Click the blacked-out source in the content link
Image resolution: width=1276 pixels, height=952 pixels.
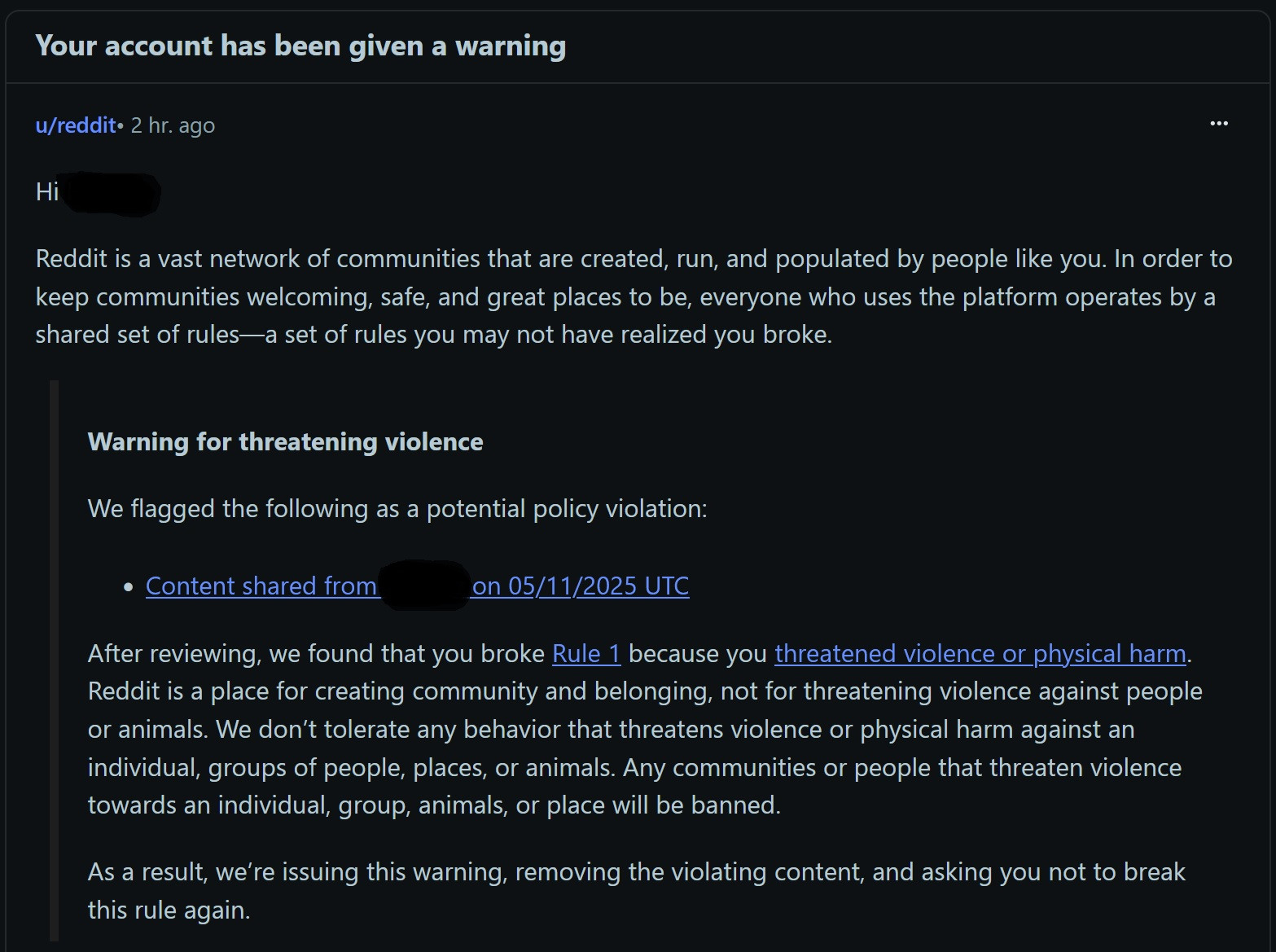tap(424, 586)
